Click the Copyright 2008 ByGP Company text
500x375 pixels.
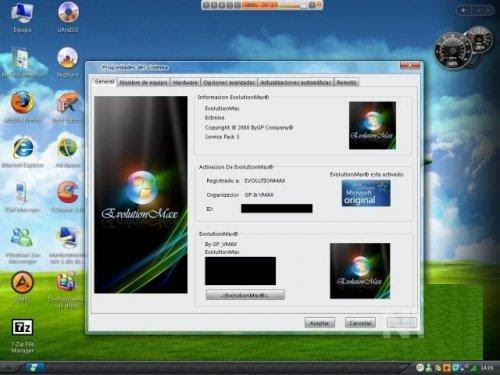pyautogui.click(x=249, y=127)
